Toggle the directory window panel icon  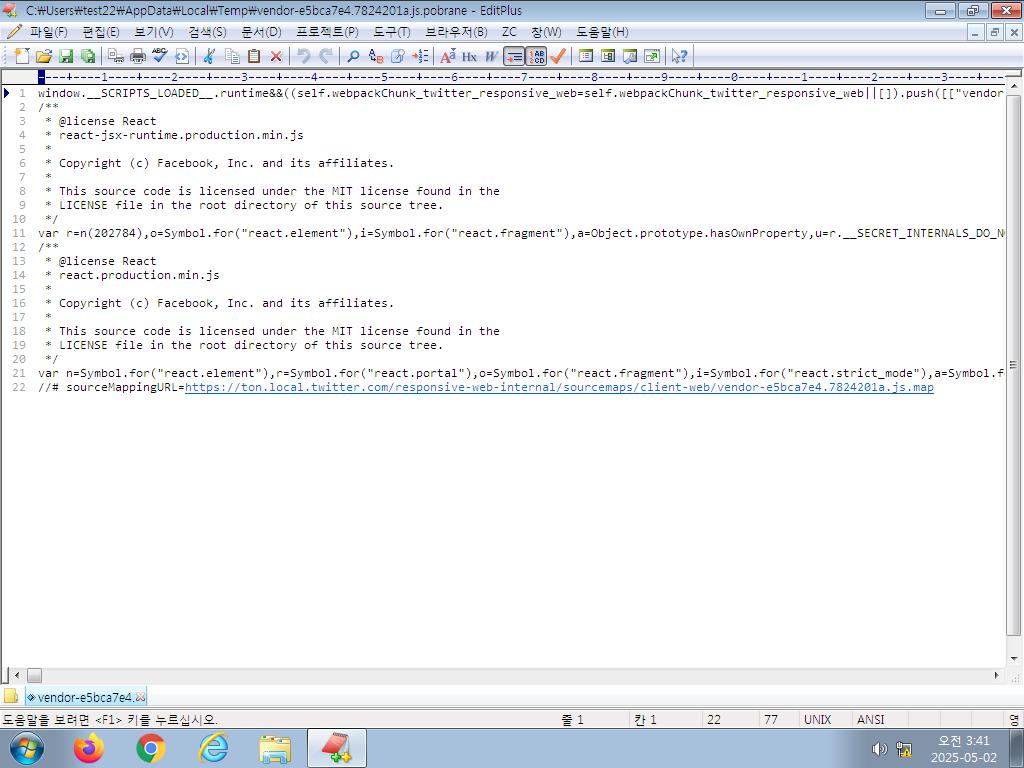pyautogui.click(x=586, y=56)
